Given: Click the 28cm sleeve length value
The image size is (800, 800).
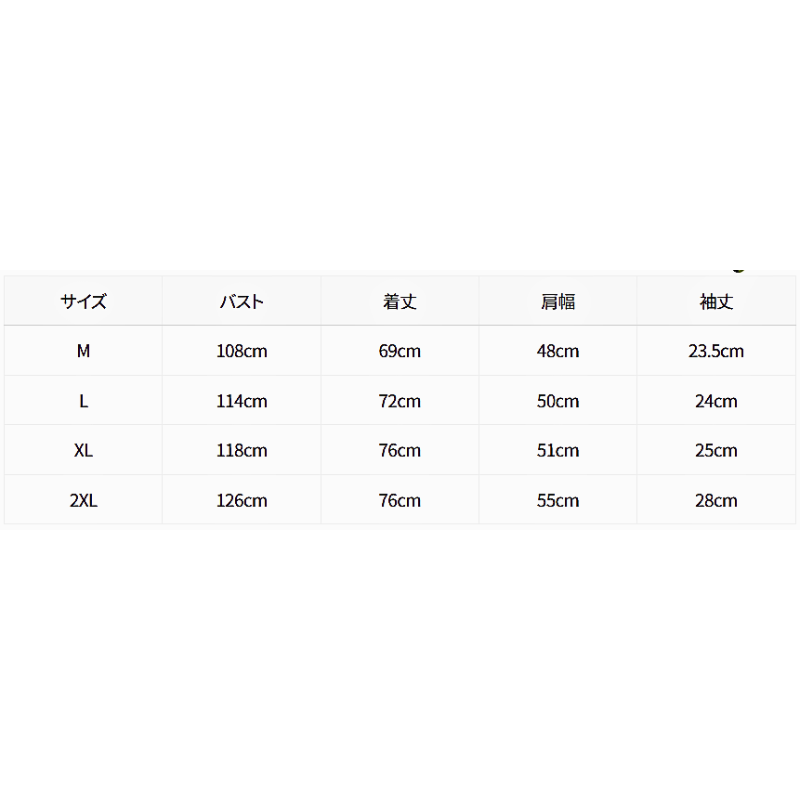Looking at the screenshot, I should point(716,501).
